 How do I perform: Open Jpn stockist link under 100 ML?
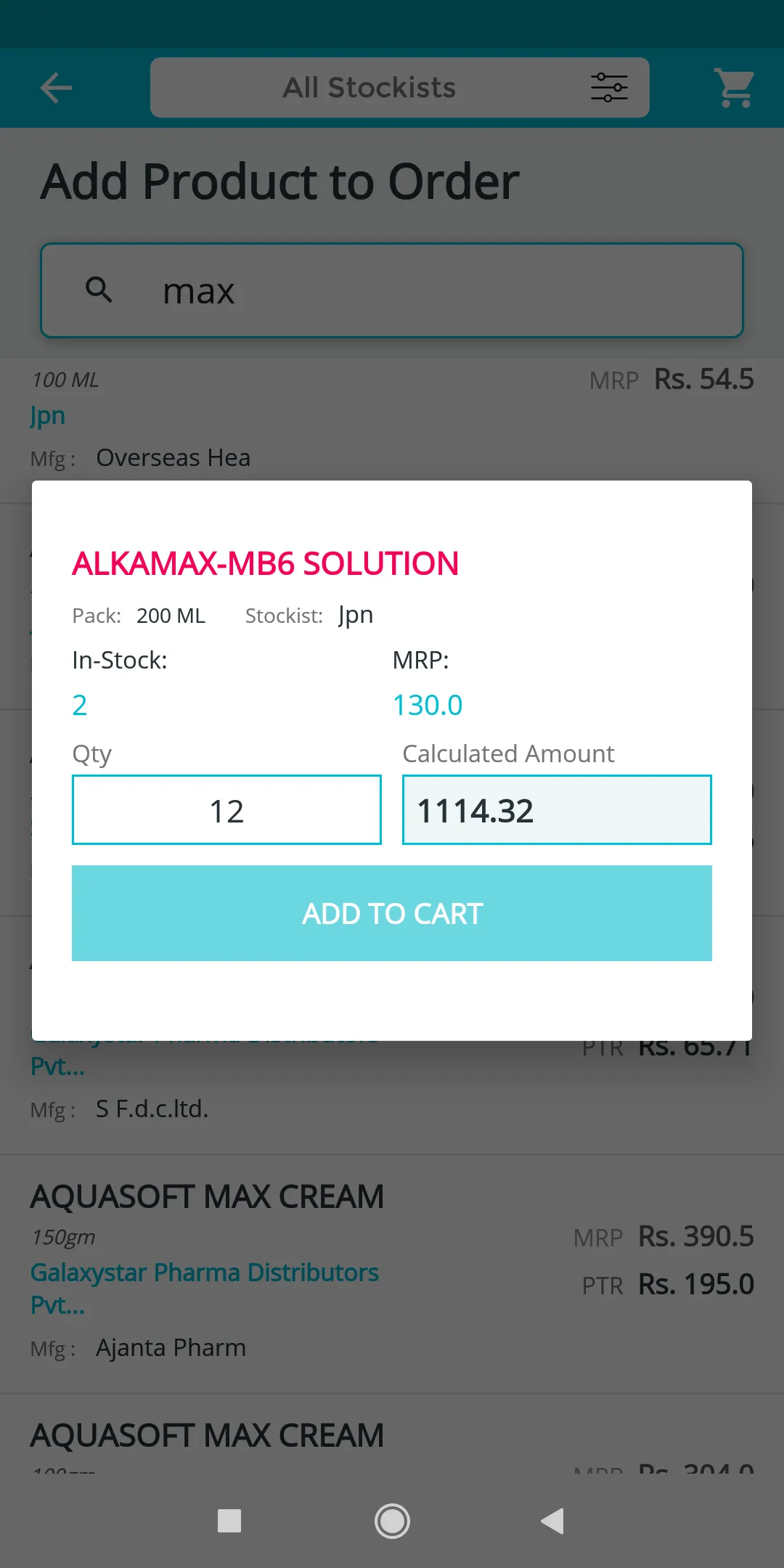(48, 417)
